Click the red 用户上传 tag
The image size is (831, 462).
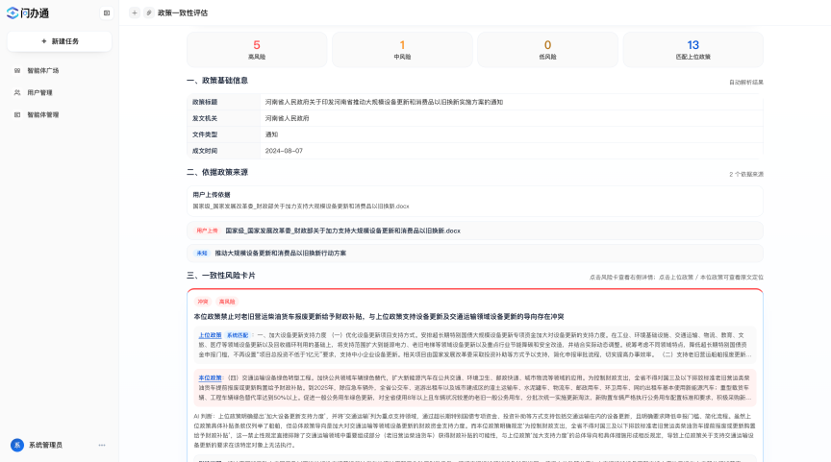pos(207,231)
